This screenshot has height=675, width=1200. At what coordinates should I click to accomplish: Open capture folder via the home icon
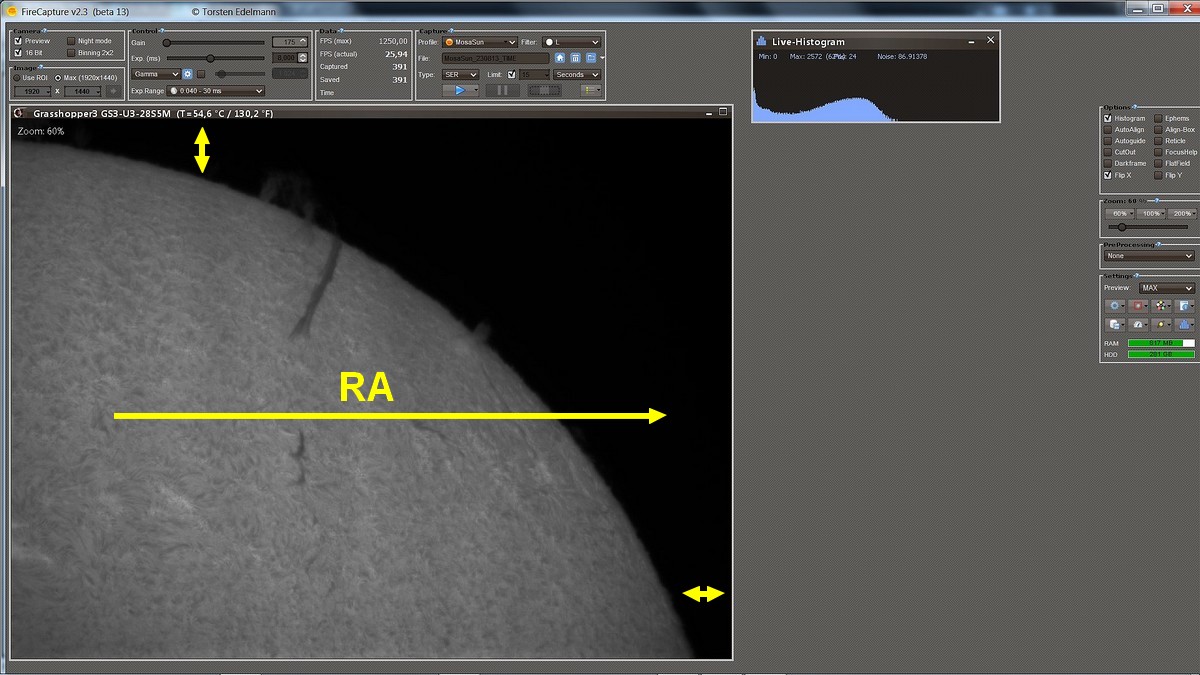560,58
